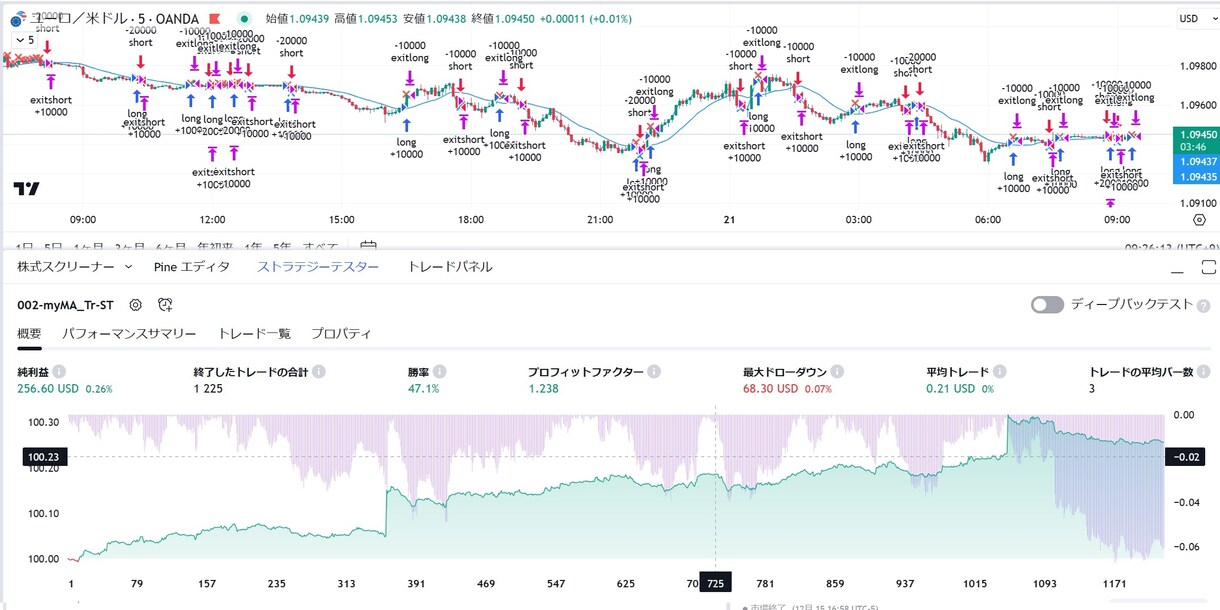This screenshot has width=1220, height=610.
Task: Open the トレード一覧 sub-tab
Action: click(254, 334)
